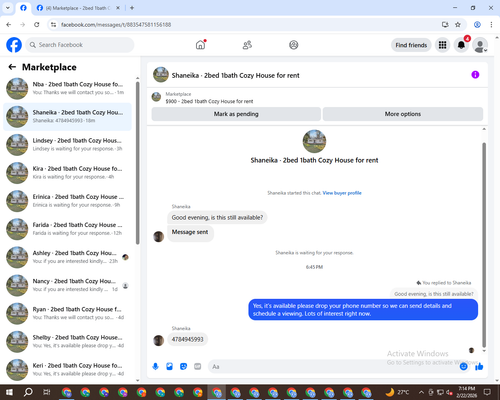Select the Marketplace 2bed 1bath browser tab
The width and height of the screenshot is (500, 400).
coord(78,8)
